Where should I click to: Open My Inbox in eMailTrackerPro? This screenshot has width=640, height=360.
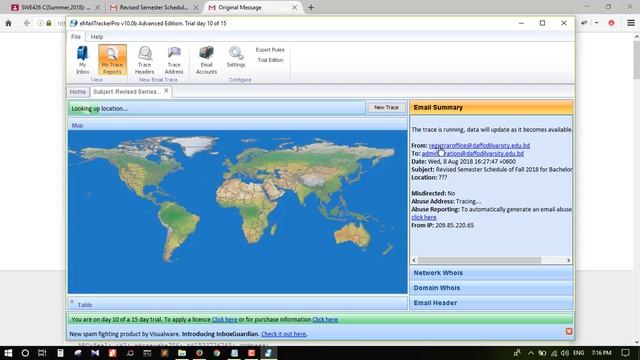coord(82,60)
